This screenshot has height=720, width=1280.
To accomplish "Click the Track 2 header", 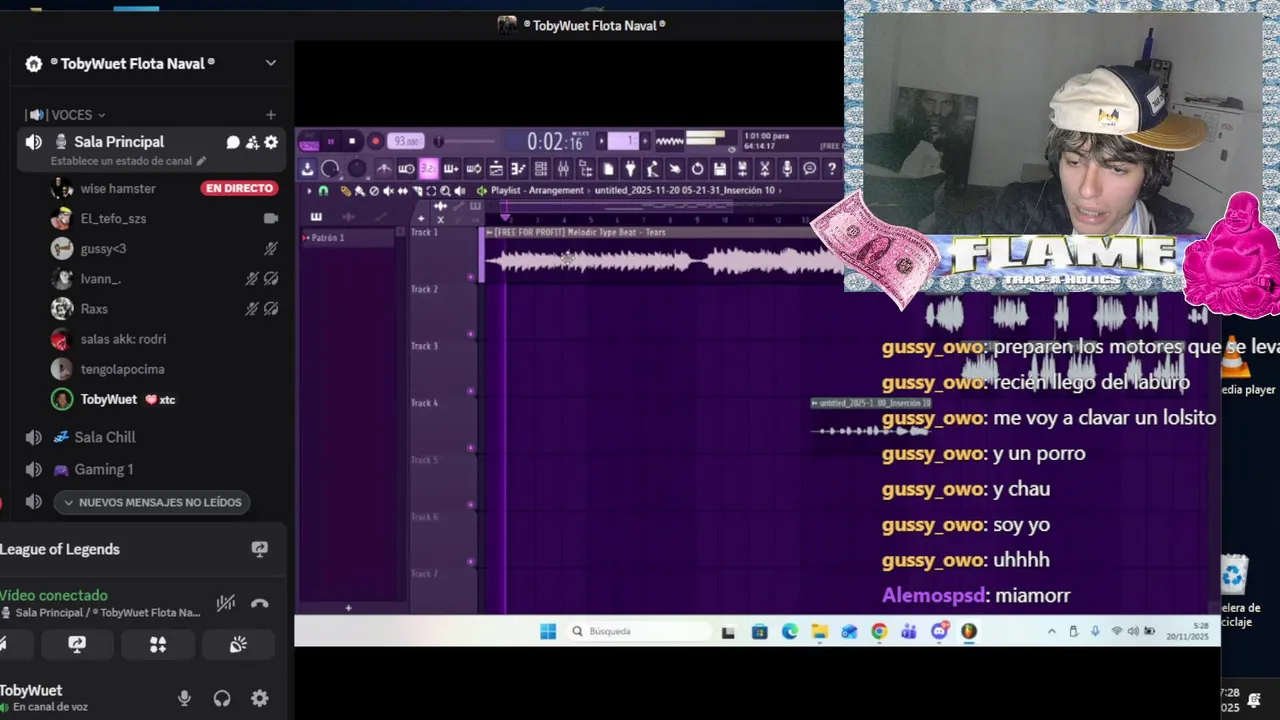I will (x=443, y=312).
